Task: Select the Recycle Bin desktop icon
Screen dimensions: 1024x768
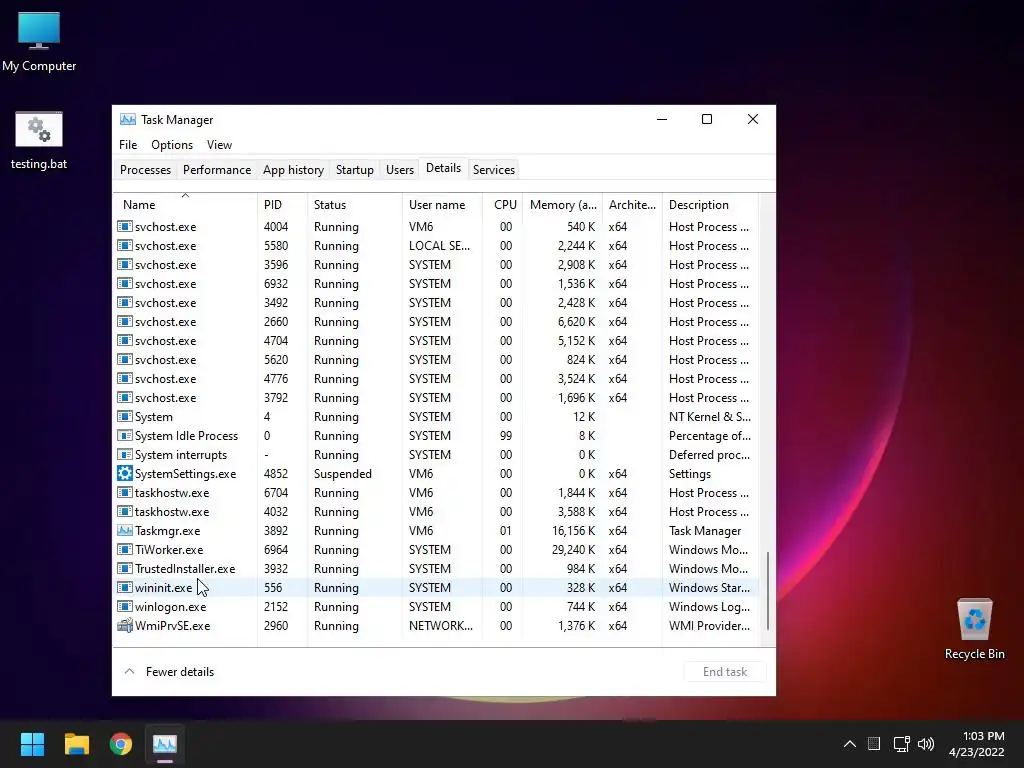Action: (x=974, y=629)
